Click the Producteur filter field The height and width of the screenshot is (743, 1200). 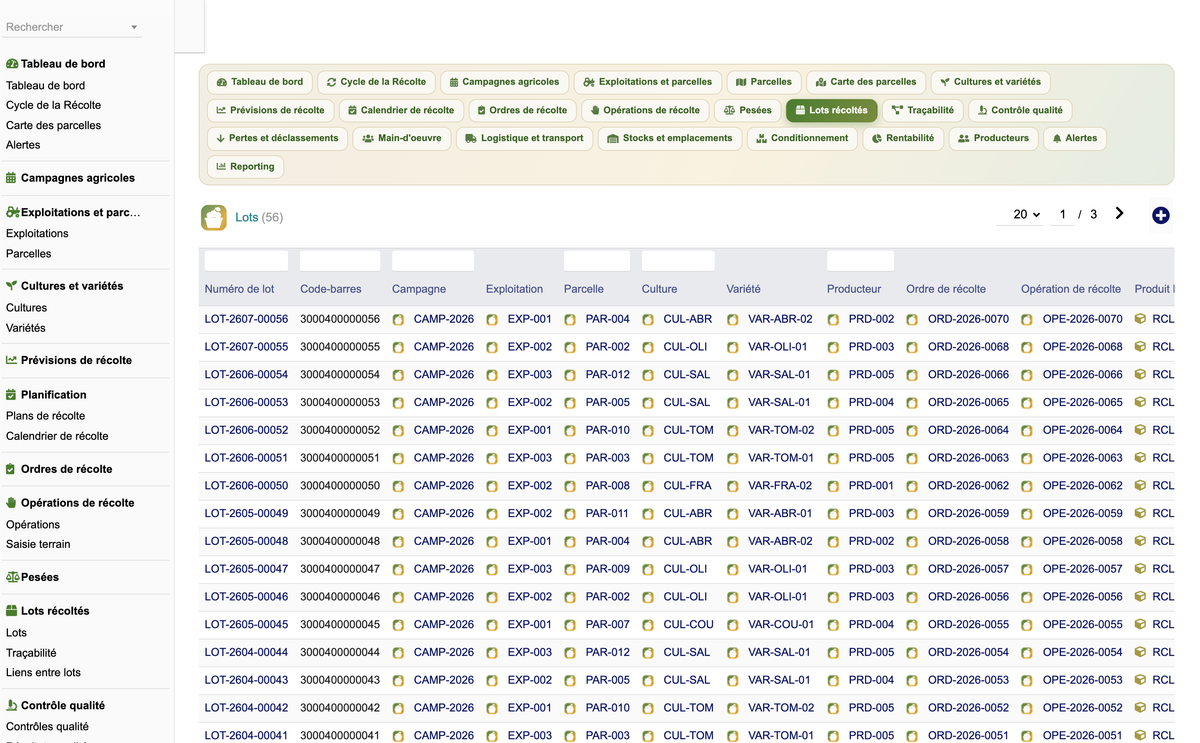click(860, 261)
